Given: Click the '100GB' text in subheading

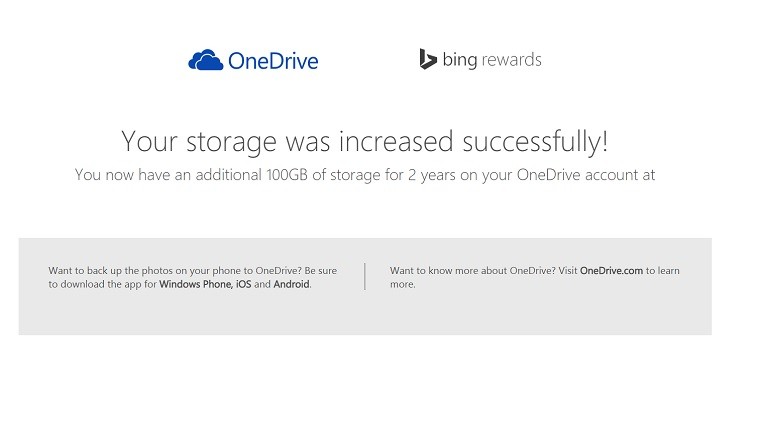Looking at the screenshot, I should click(287, 174).
